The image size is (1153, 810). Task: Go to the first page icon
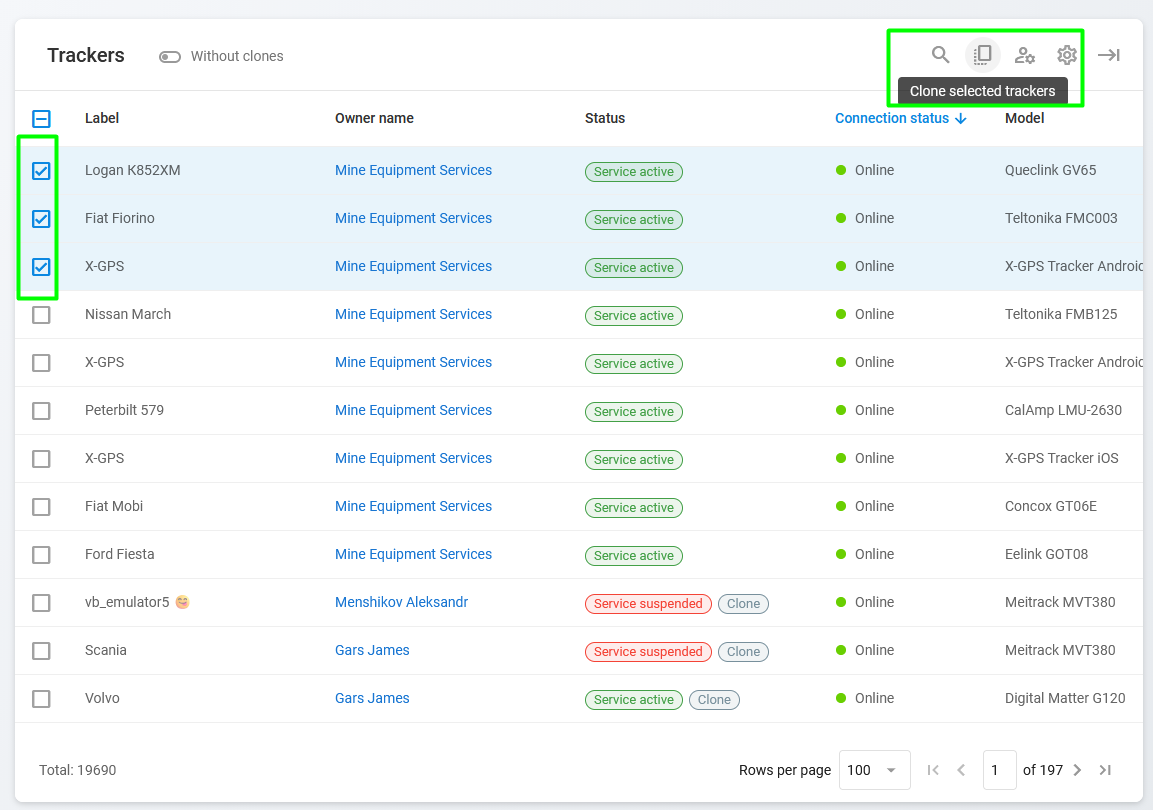933,770
